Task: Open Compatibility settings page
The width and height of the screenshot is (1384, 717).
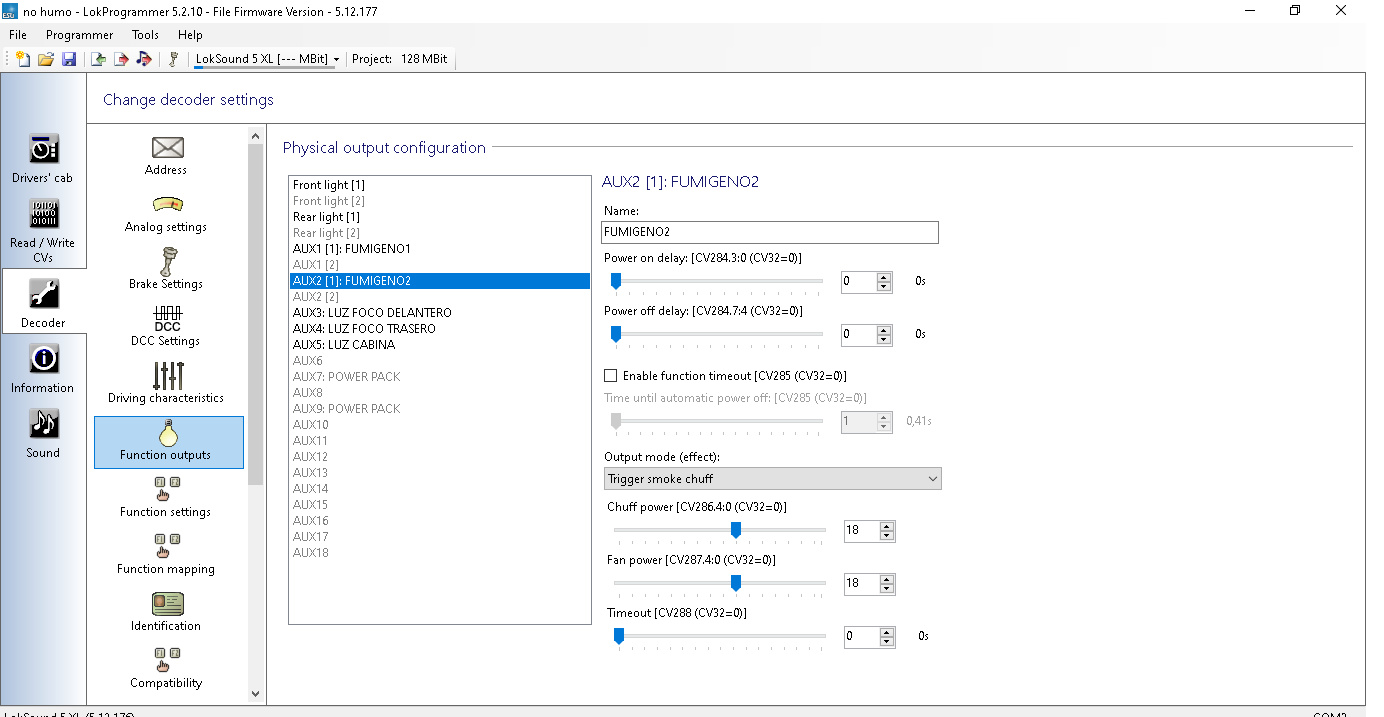Action: click(166, 669)
